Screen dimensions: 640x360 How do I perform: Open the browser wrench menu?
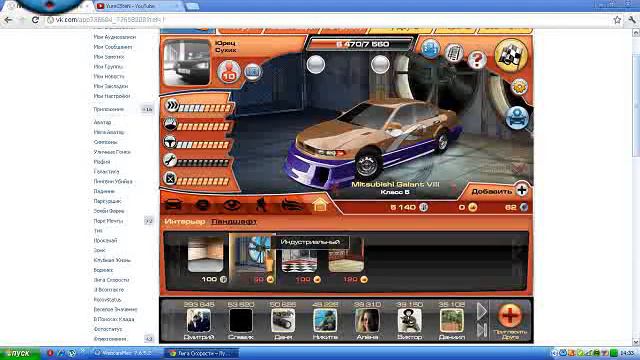tap(632, 20)
